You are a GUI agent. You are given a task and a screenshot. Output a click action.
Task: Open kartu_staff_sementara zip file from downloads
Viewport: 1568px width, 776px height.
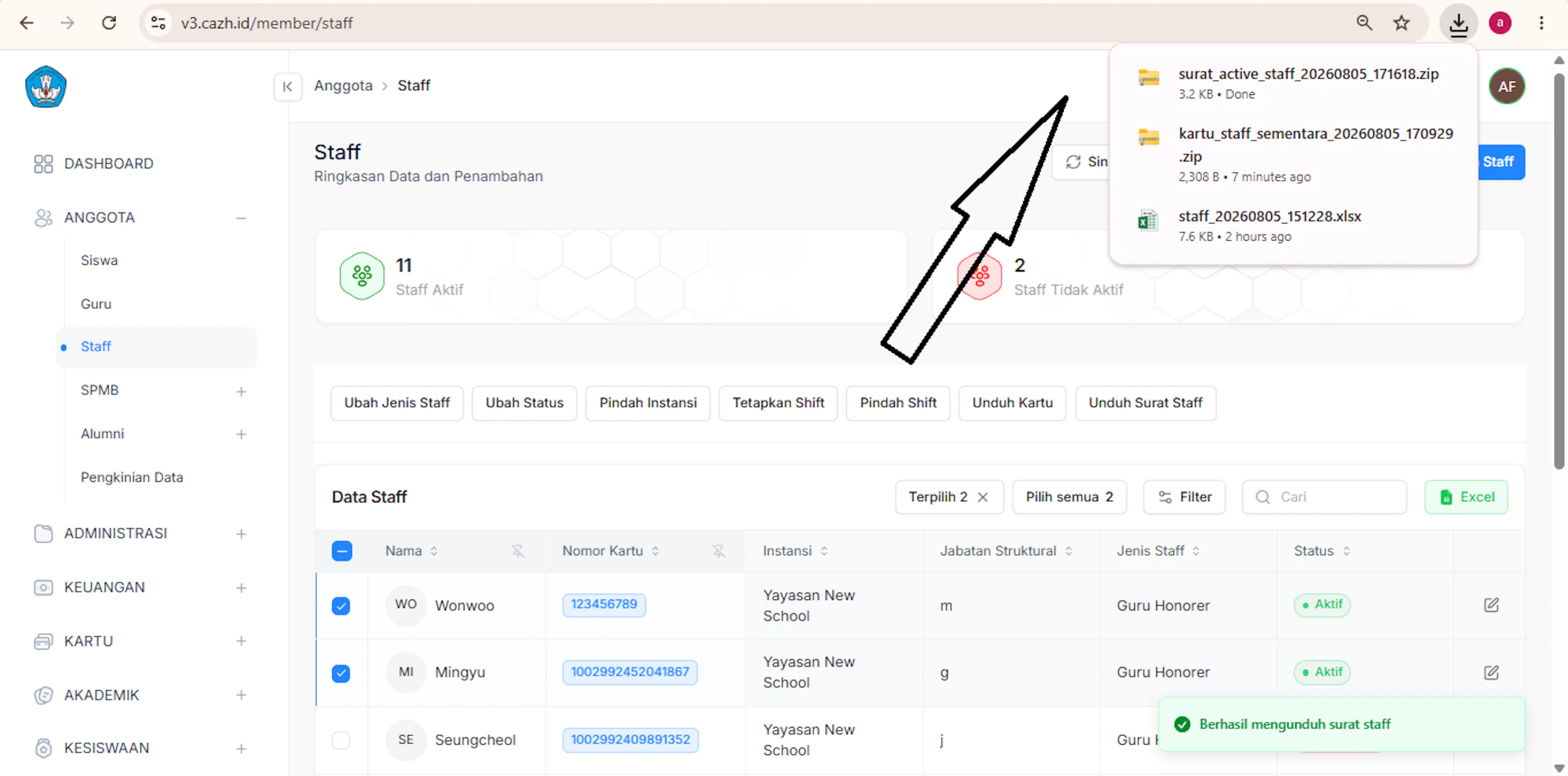[1294, 154]
